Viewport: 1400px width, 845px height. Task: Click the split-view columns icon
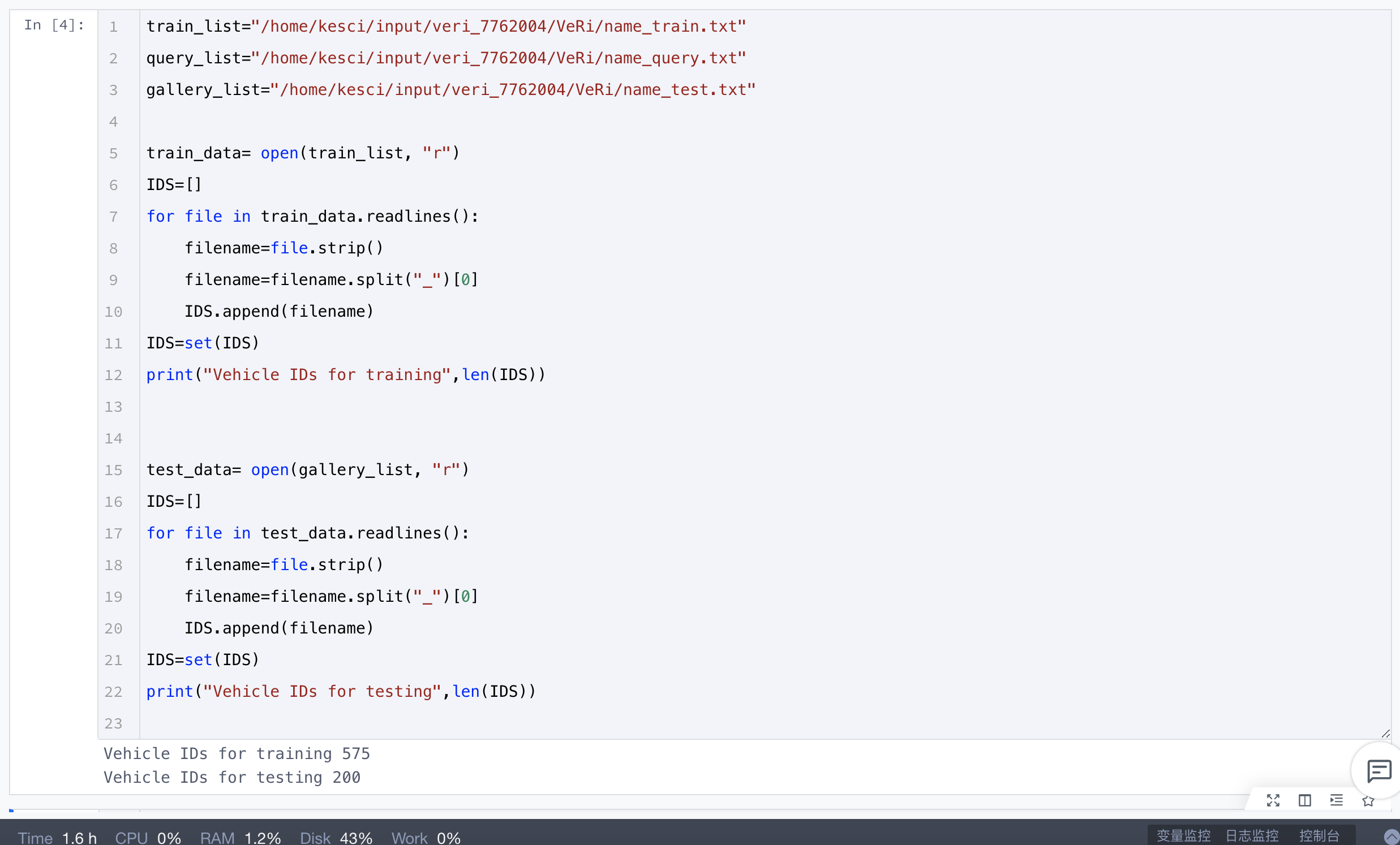click(1304, 800)
